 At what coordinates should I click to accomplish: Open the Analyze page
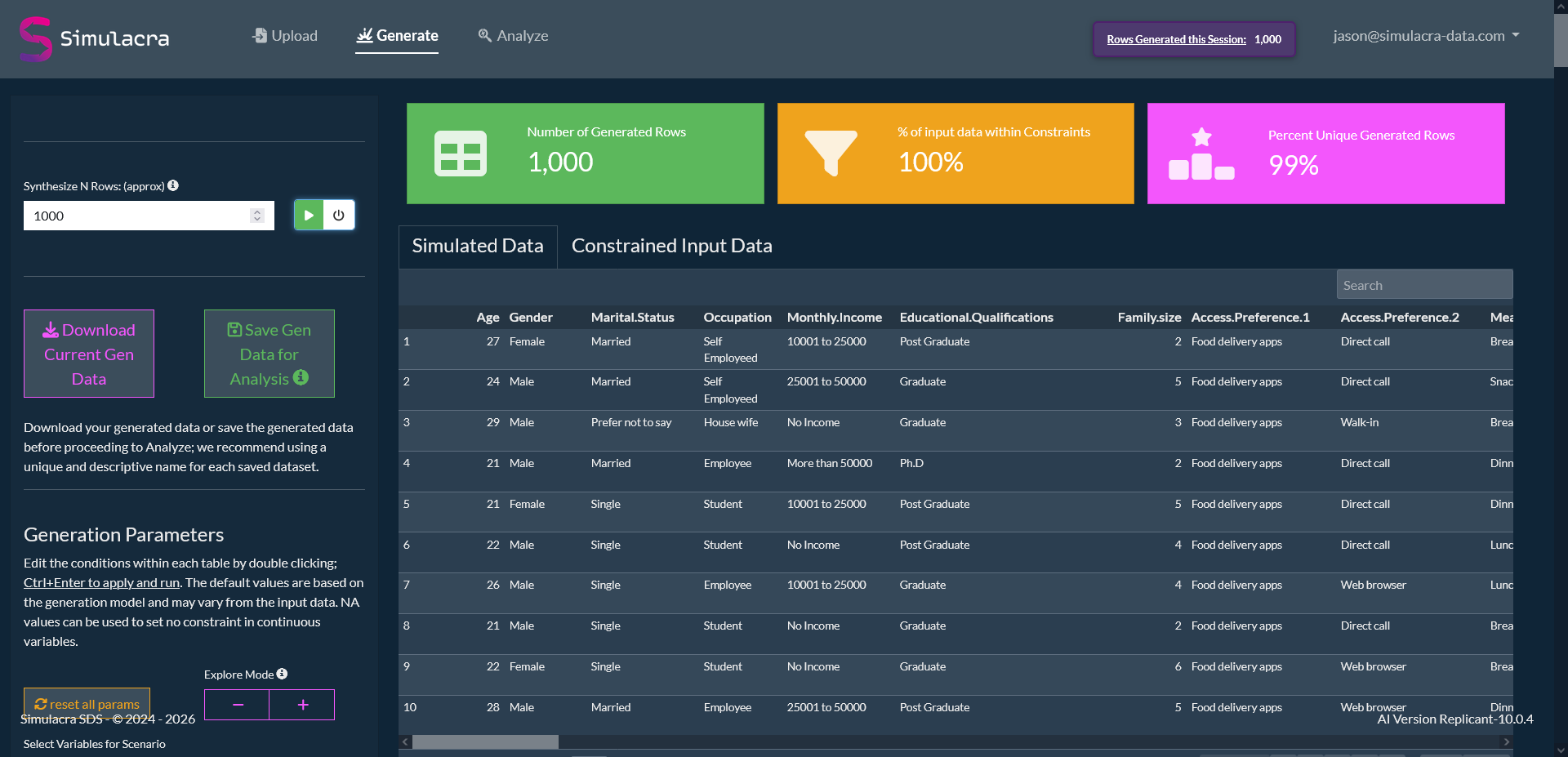tap(513, 36)
